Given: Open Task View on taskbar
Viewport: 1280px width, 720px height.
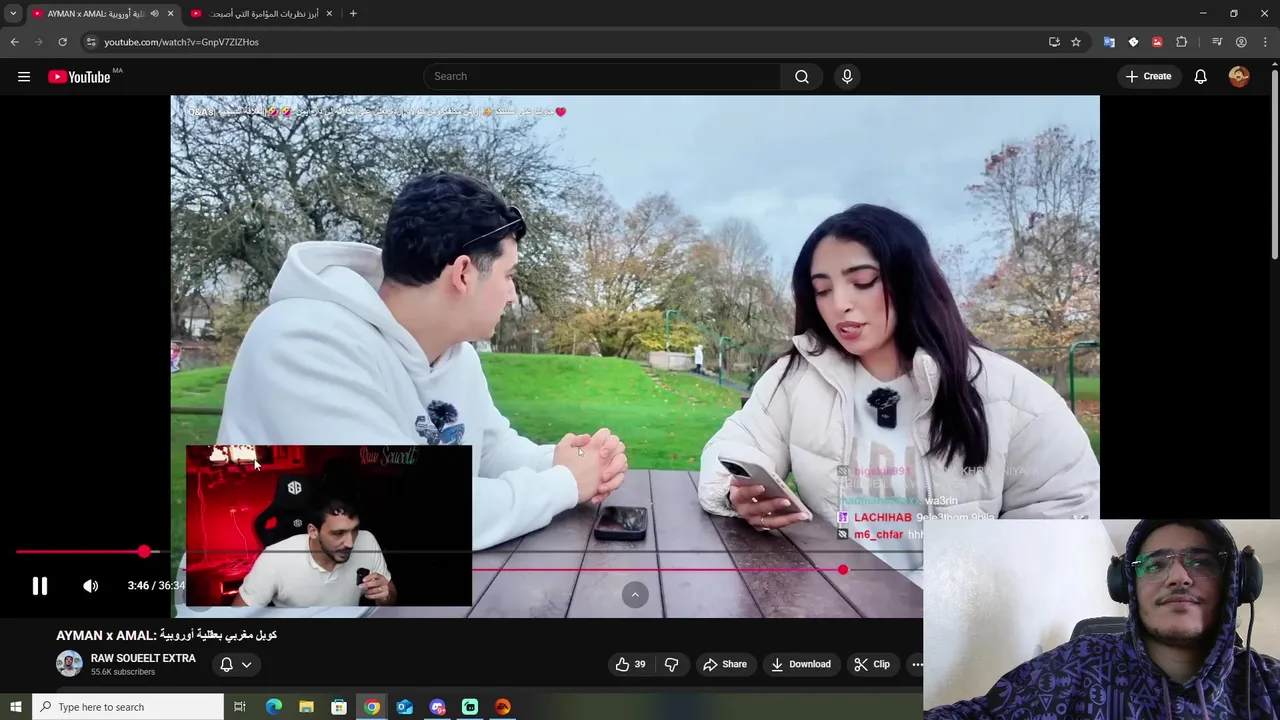Looking at the screenshot, I should pyautogui.click(x=240, y=707).
